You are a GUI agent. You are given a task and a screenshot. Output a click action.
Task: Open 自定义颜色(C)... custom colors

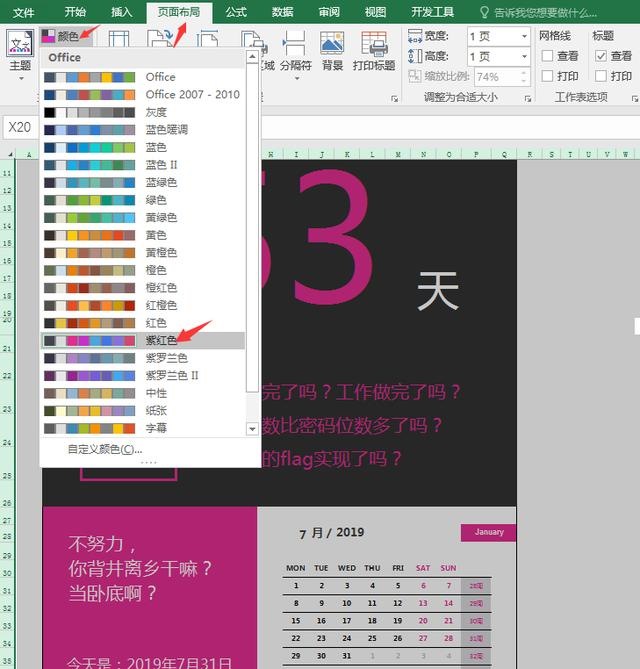[105, 449]
